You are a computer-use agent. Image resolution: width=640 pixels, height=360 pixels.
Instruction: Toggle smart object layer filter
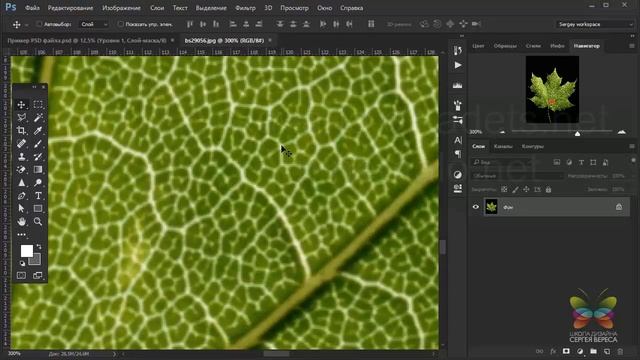pyautogui.click(x=605, y=162)
